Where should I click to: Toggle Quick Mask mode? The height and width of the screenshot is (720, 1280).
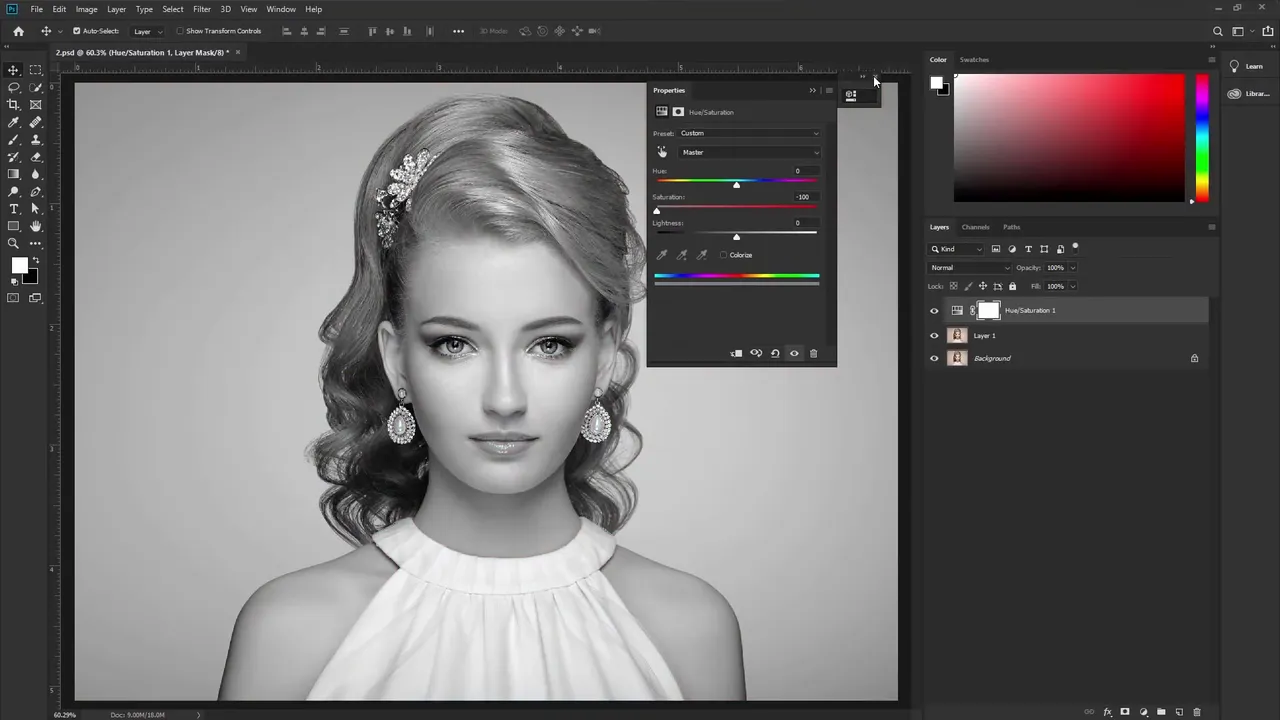[14, 297]
